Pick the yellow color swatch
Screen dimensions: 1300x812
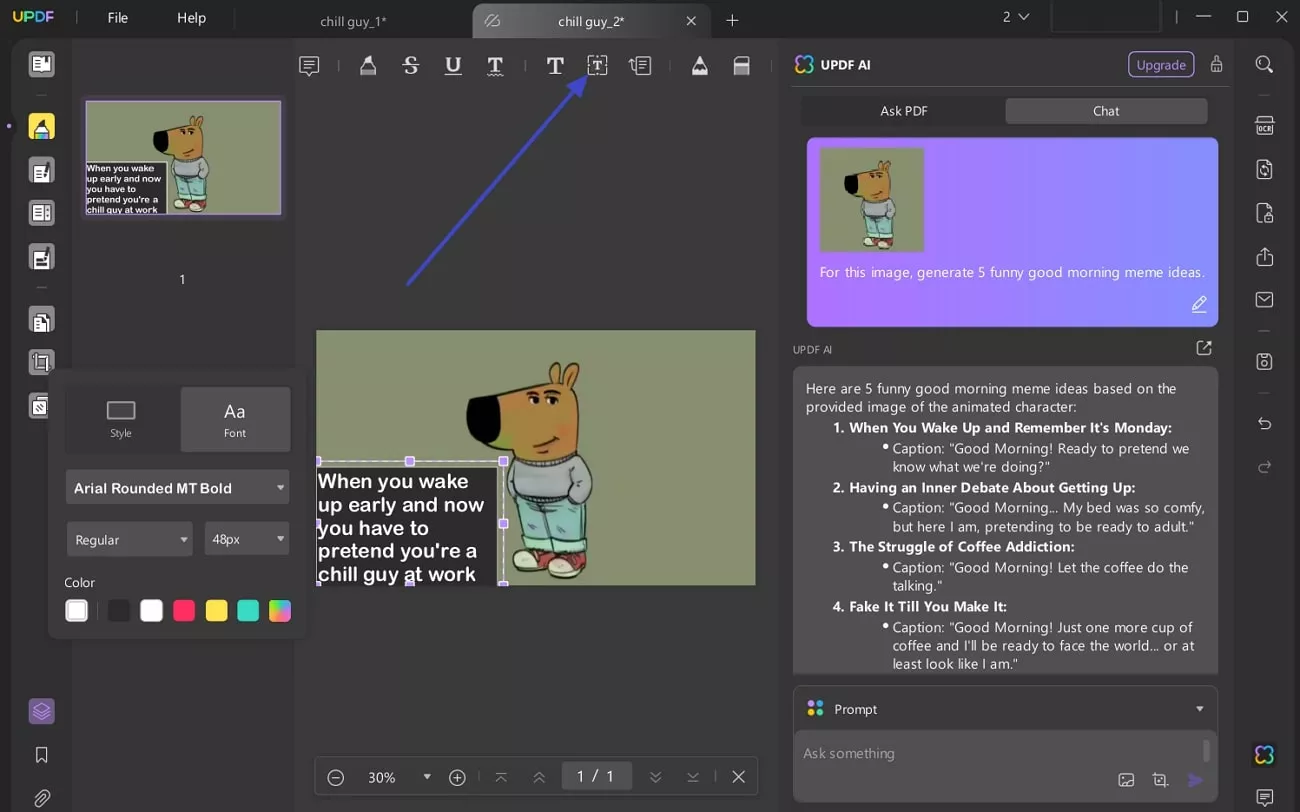[x=216, y=611]
